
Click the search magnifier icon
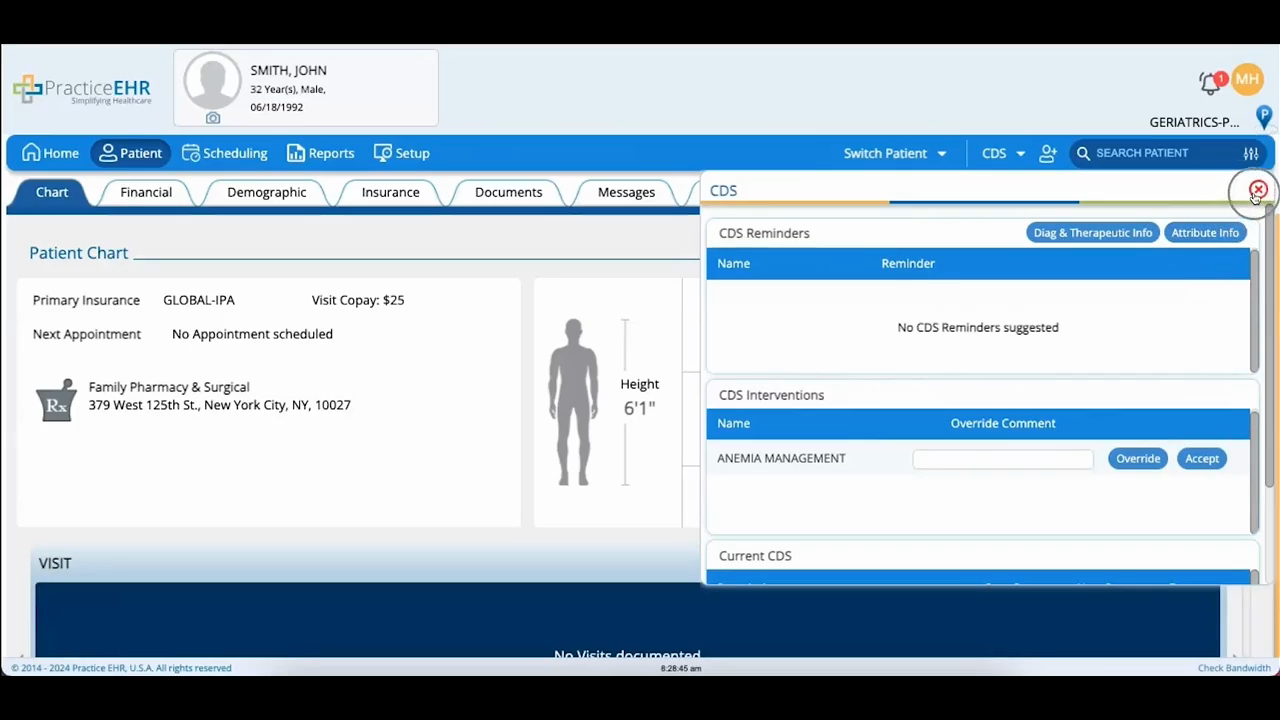1083,153
